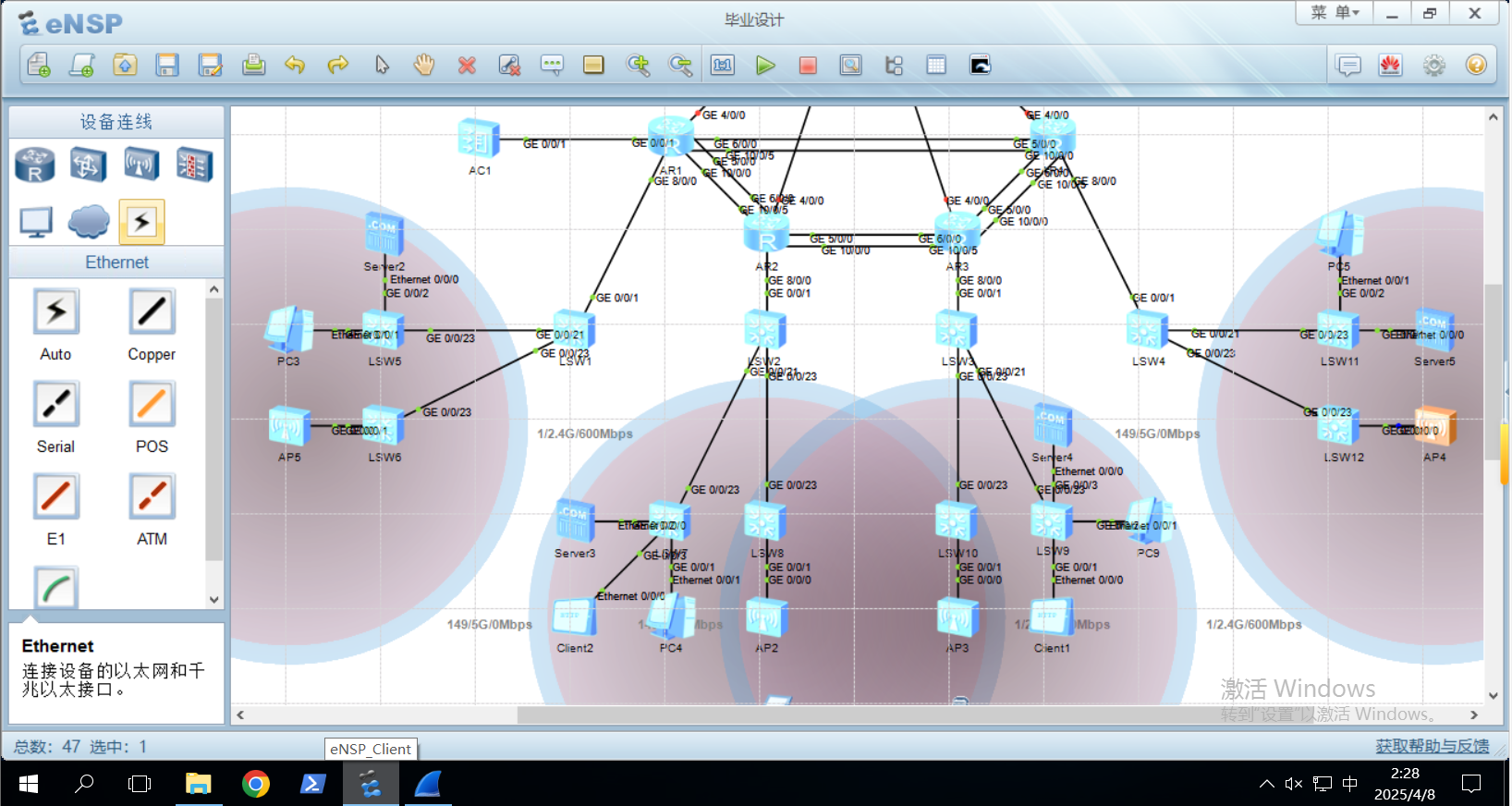This screenshot has width=1512, height=806.
Task: Show all interfaces with topology icon
Action: [x=894, y=65]
